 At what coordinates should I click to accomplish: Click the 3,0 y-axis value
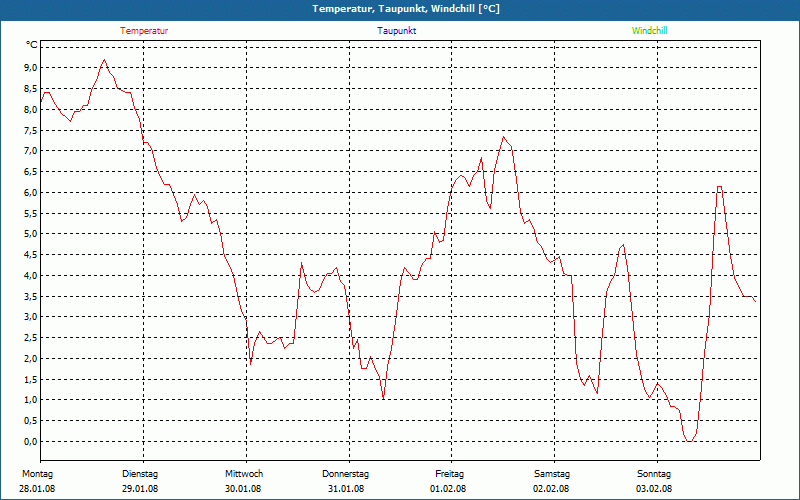pyautogui.click(x=31, y=316)
